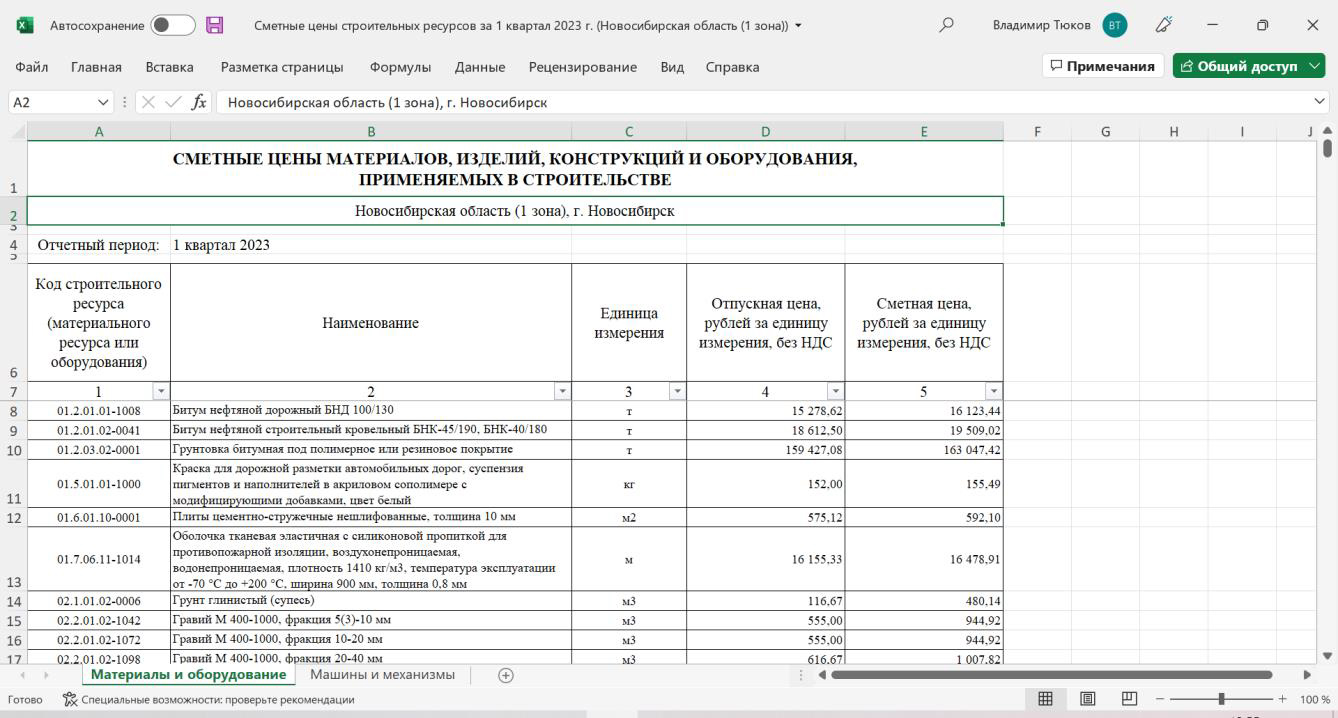Click the vertical scrollbar thumb
The width and height of the screenshot is (1338, 718).
click(1327, 148)
